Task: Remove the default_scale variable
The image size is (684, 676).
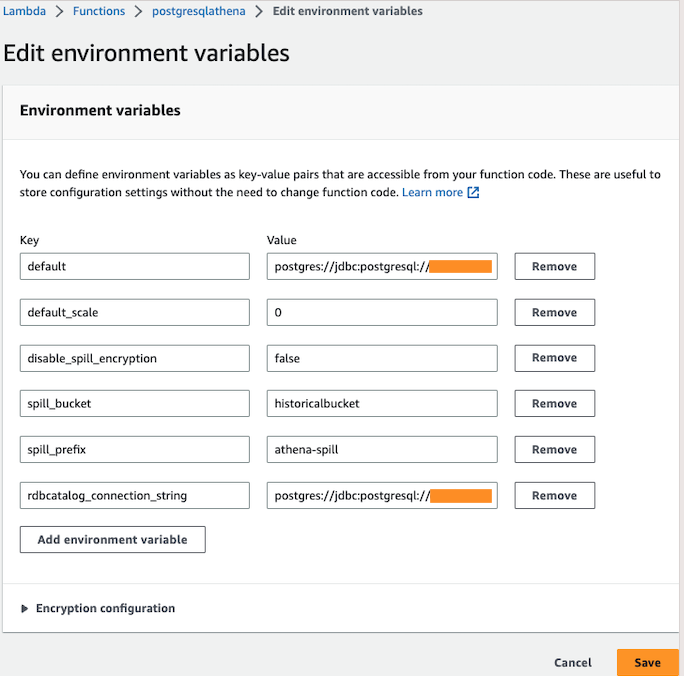Action: coord(554,313)
